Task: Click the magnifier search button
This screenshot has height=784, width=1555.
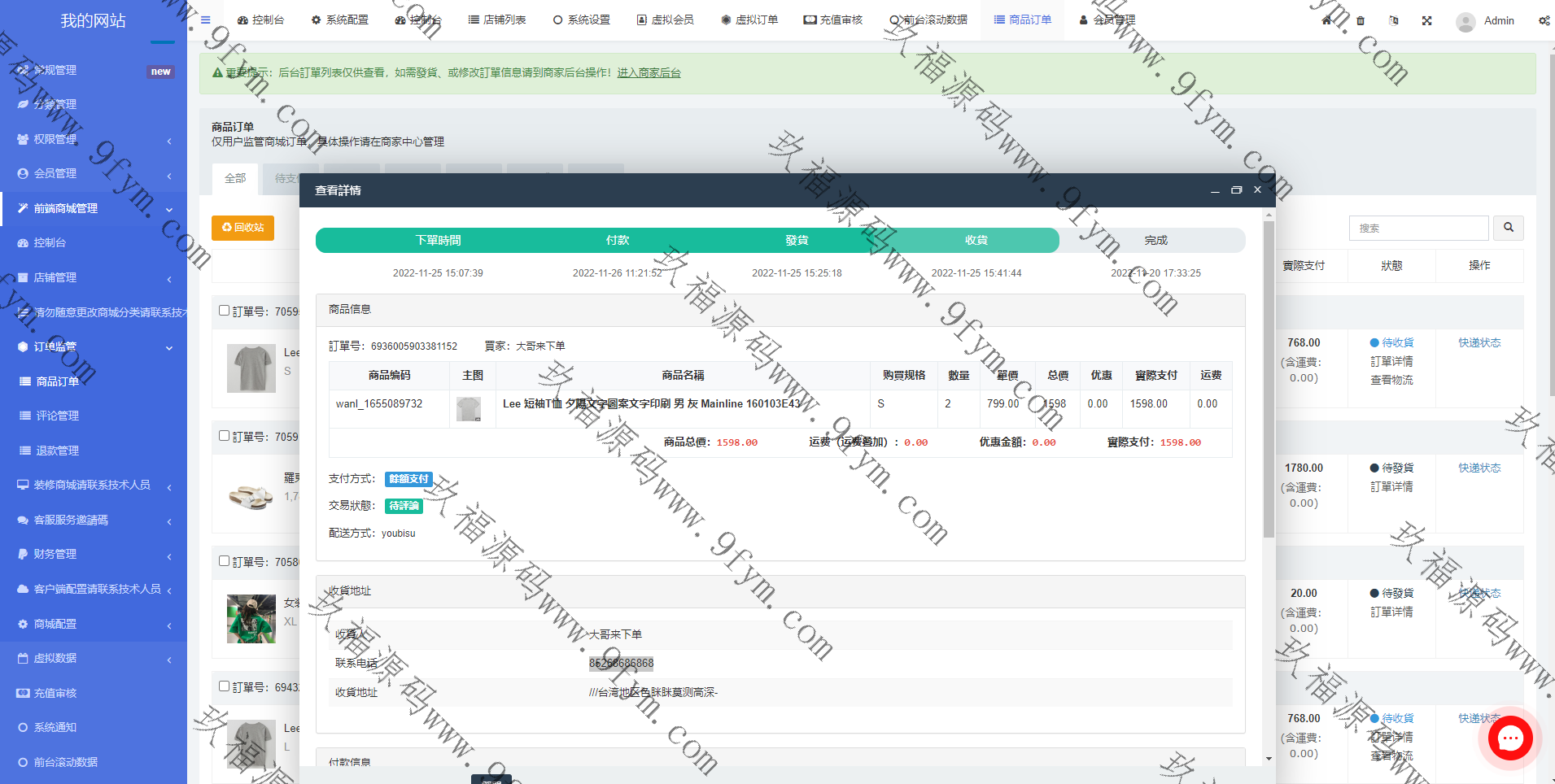Action: 1508,228
